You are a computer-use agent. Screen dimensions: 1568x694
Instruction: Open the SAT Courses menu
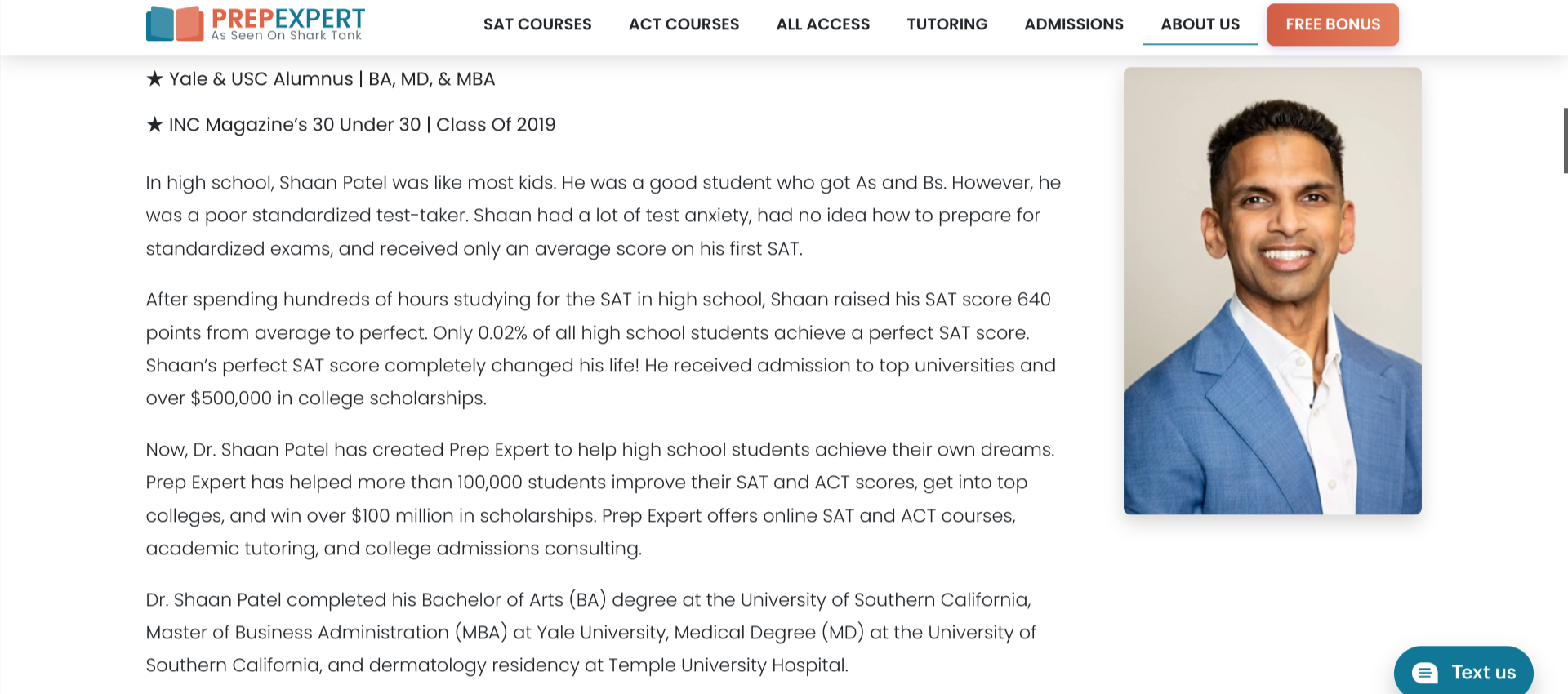click(x=537, y=24)
